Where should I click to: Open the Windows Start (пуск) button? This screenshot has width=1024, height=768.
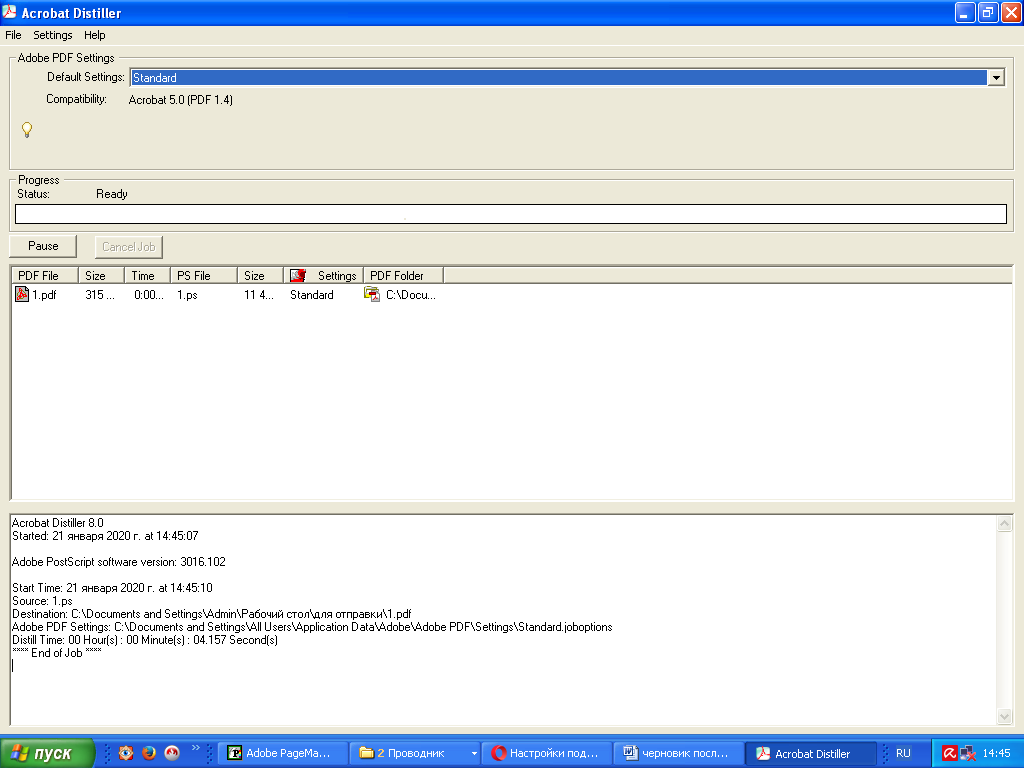(47, 753)
